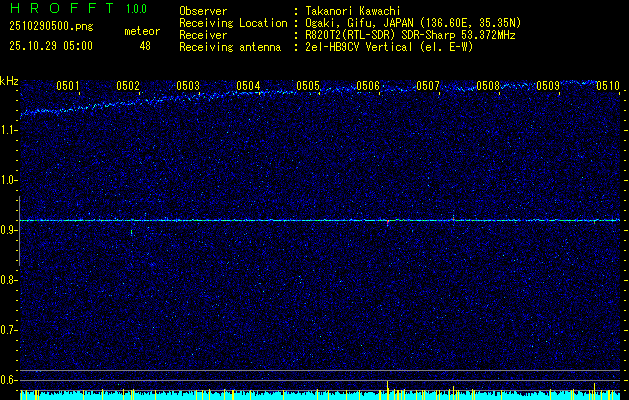
Task: Click the date stamp 25.10.29 05:00
Action: (51, 46)
